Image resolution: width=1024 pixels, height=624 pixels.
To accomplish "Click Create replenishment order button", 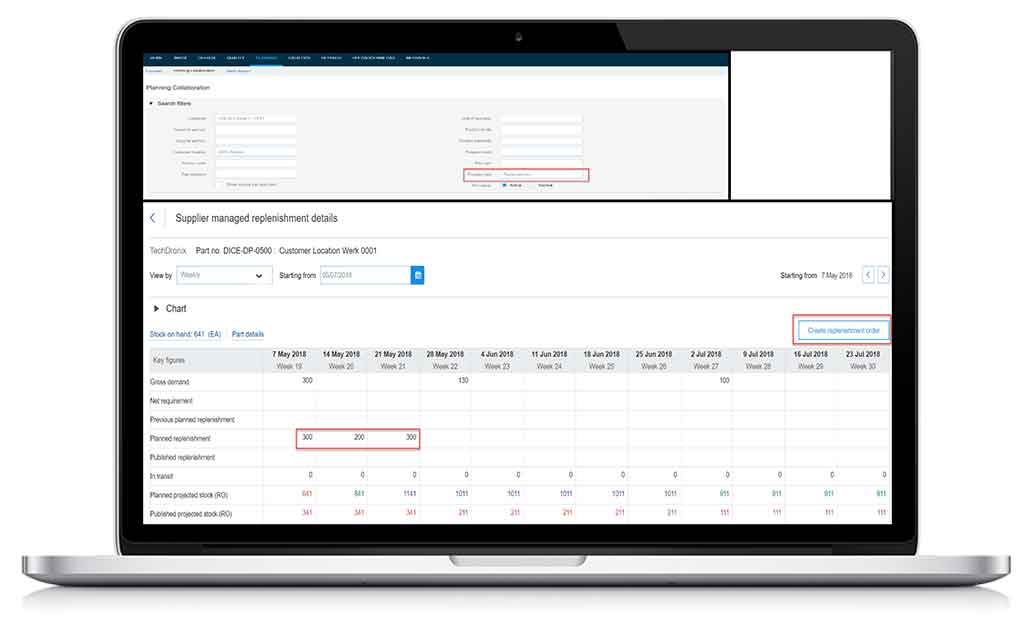I will tap(843, 330).
